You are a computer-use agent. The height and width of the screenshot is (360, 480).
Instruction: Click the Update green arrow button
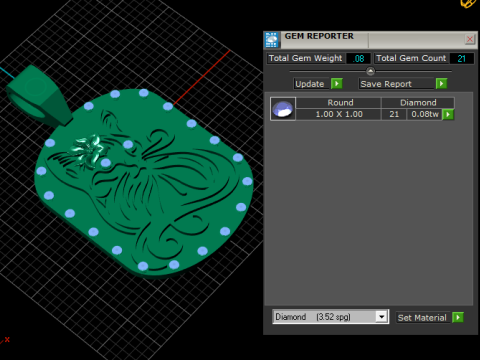(337, 84)
